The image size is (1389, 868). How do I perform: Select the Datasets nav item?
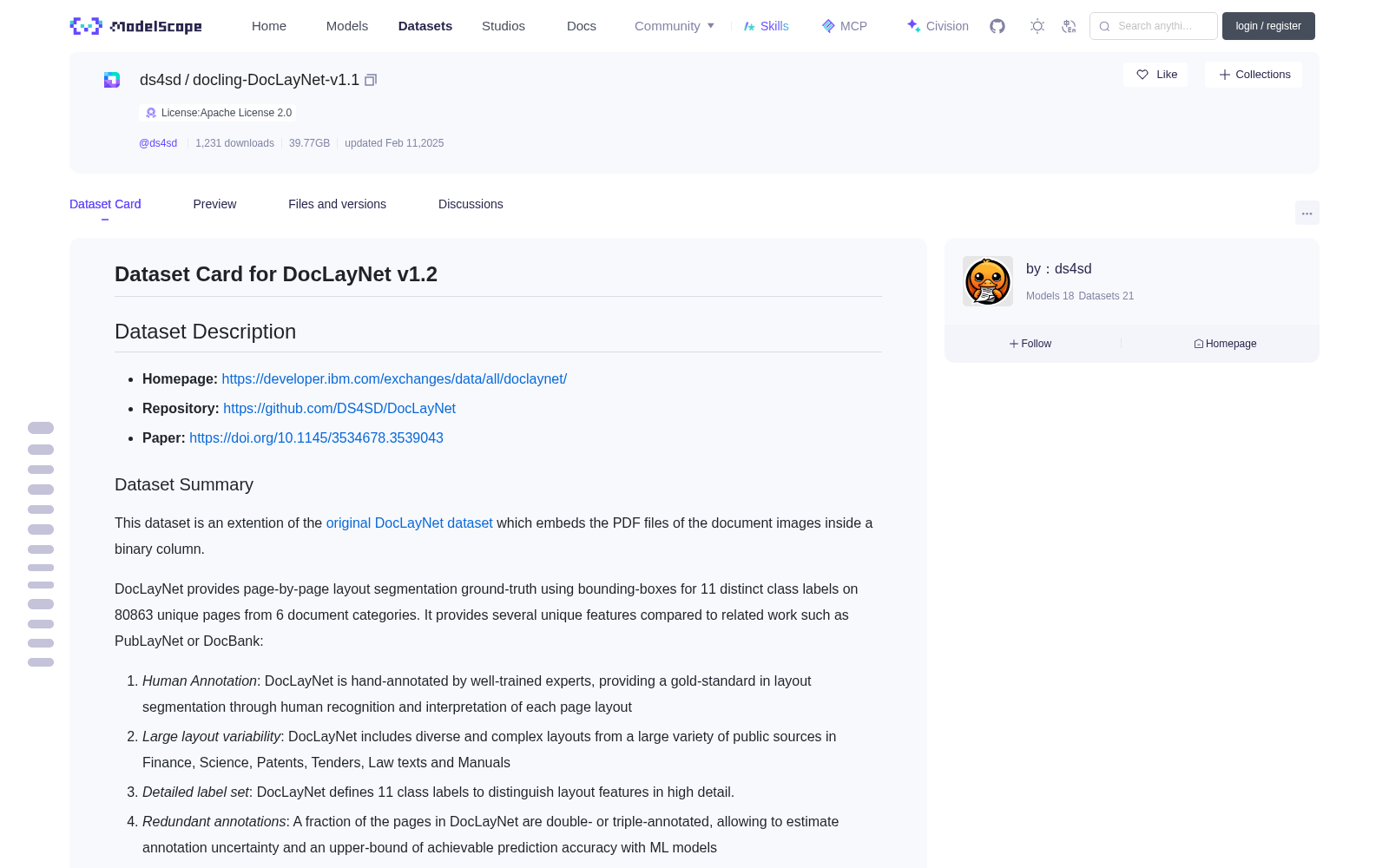click(425, 26)
